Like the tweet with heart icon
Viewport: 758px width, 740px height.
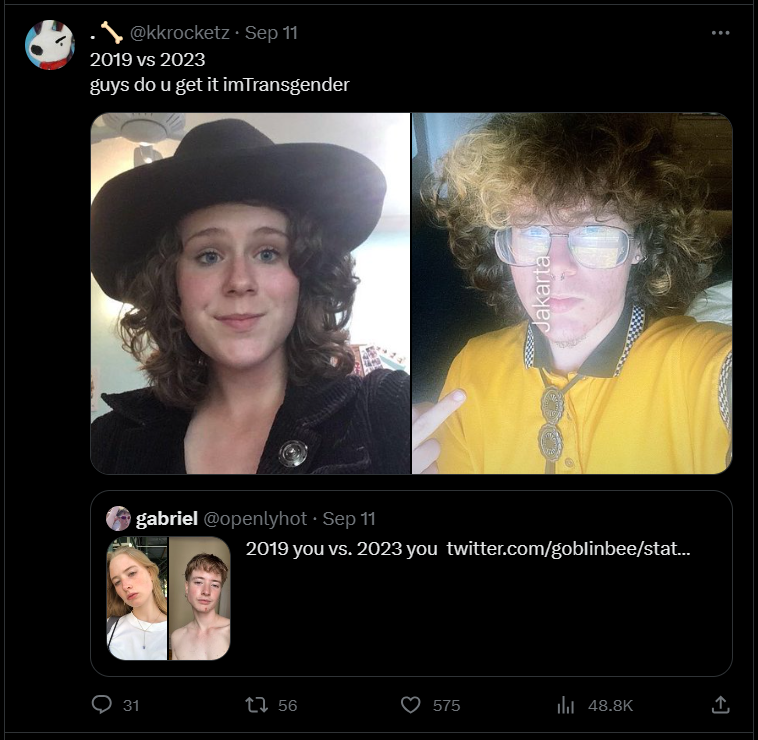point(410,705)
